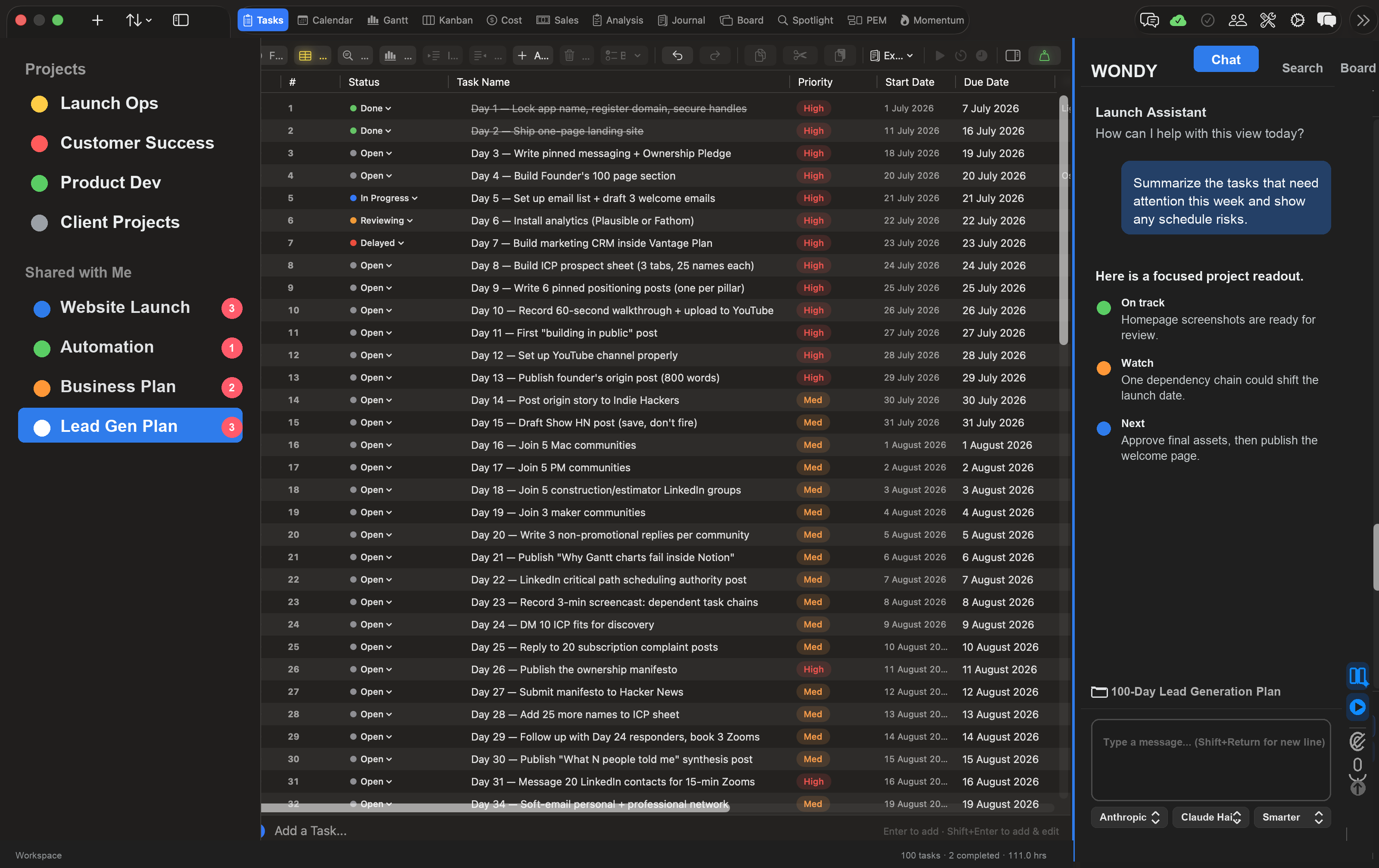Click the filled chat bubbles icon
The height and width of the screenshot is (868, 1379).
(1326, 20)
